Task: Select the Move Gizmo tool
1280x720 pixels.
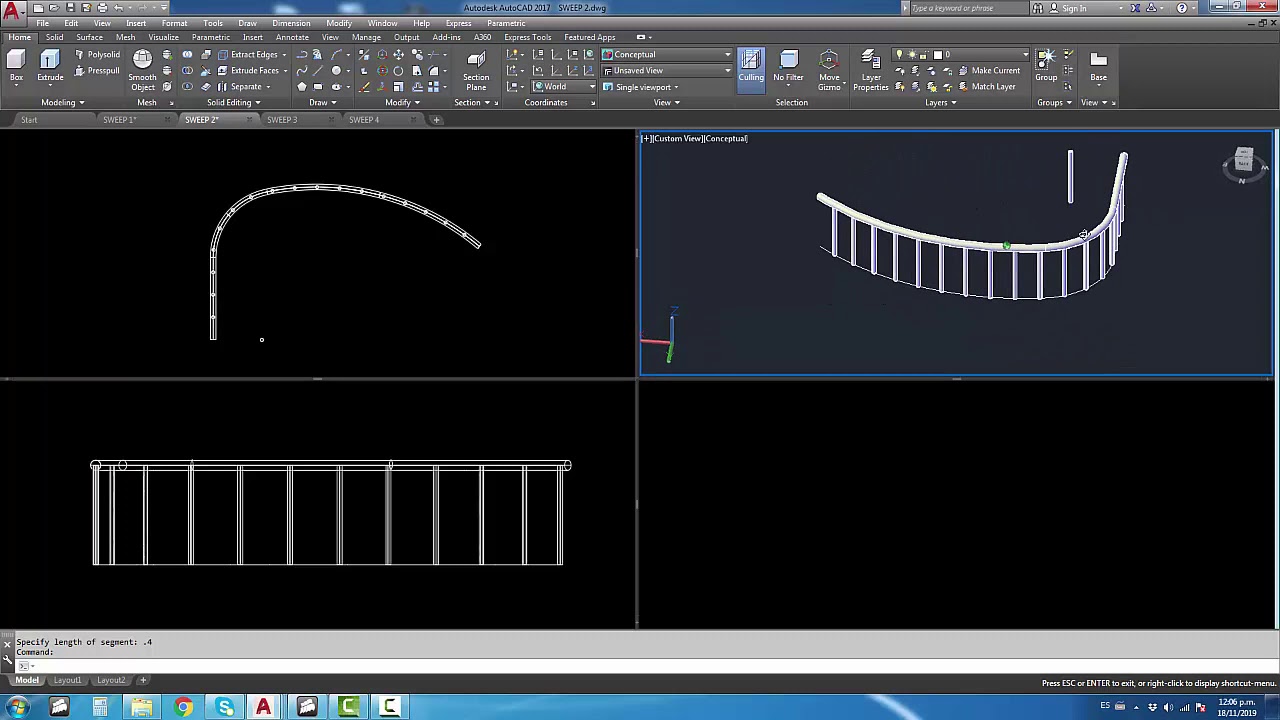Action: [829, 70]
